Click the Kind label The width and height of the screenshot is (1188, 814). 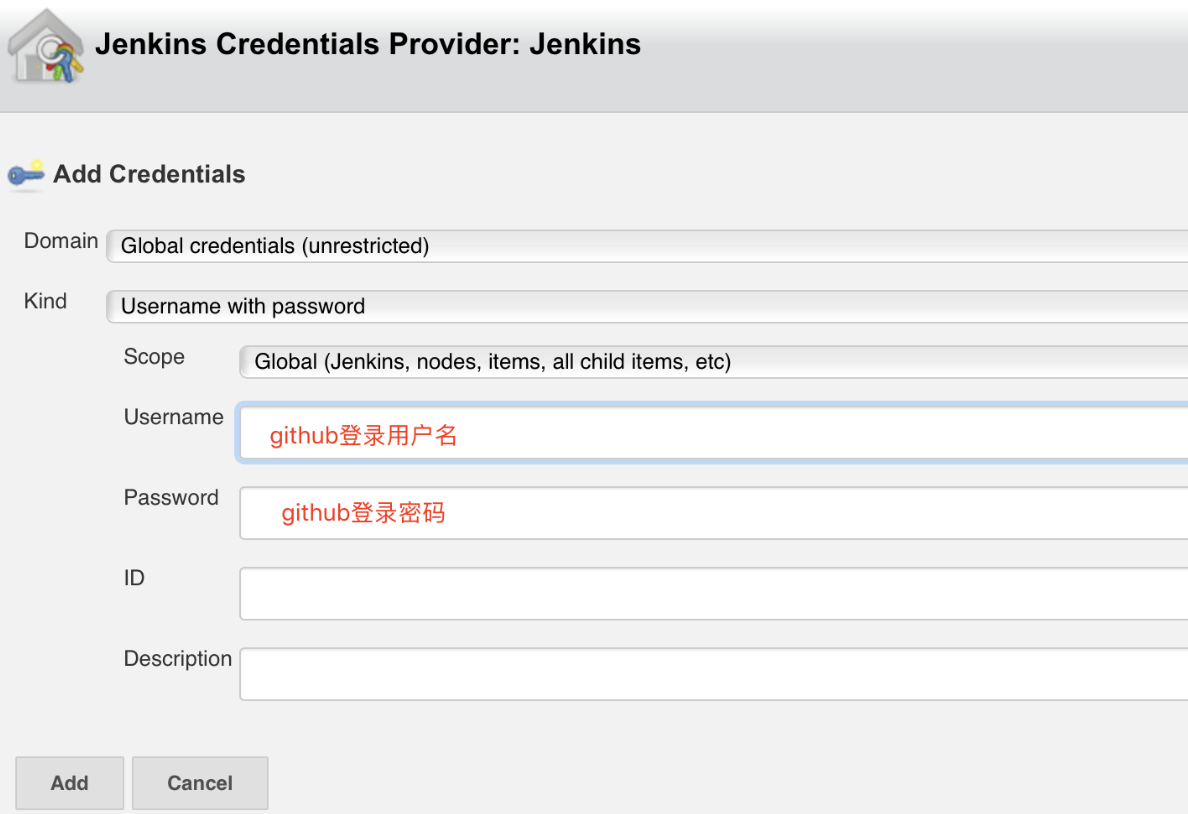(x=45, y=301)
